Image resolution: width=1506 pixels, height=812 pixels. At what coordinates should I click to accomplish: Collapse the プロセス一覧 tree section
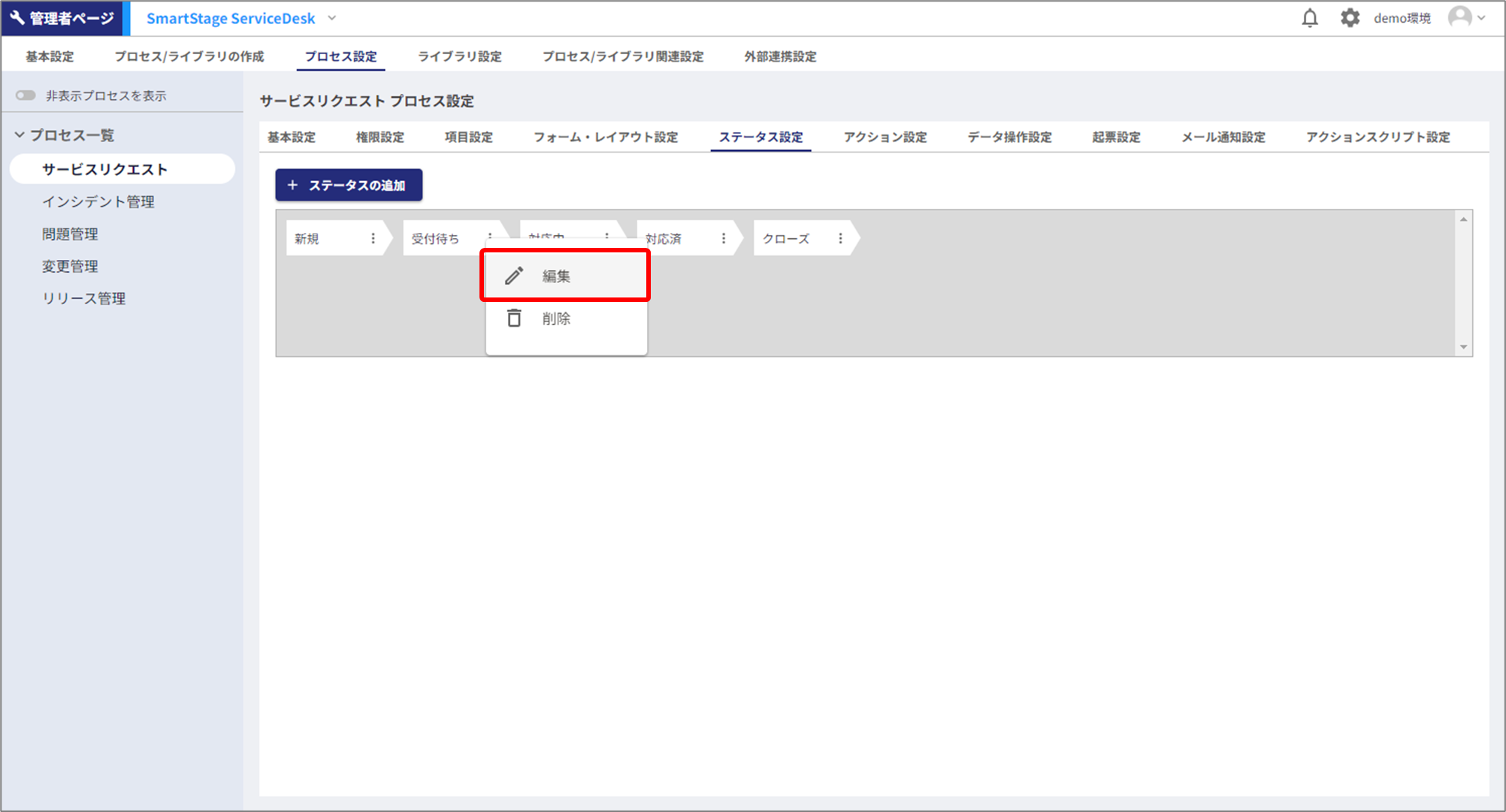coord(20,135)
